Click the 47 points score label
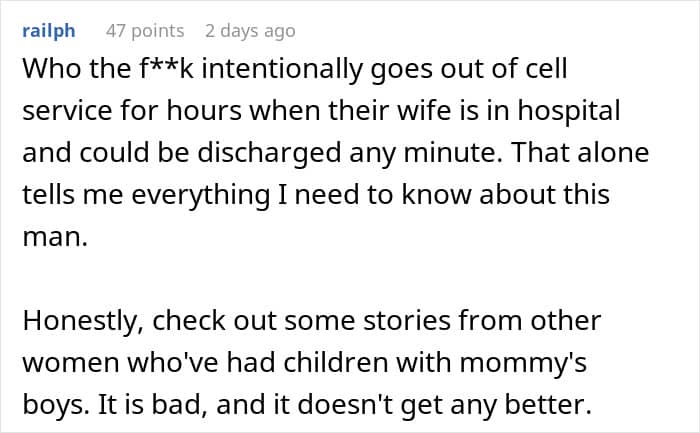The height and width of the screenshot is (433, 700). [145, 31]
